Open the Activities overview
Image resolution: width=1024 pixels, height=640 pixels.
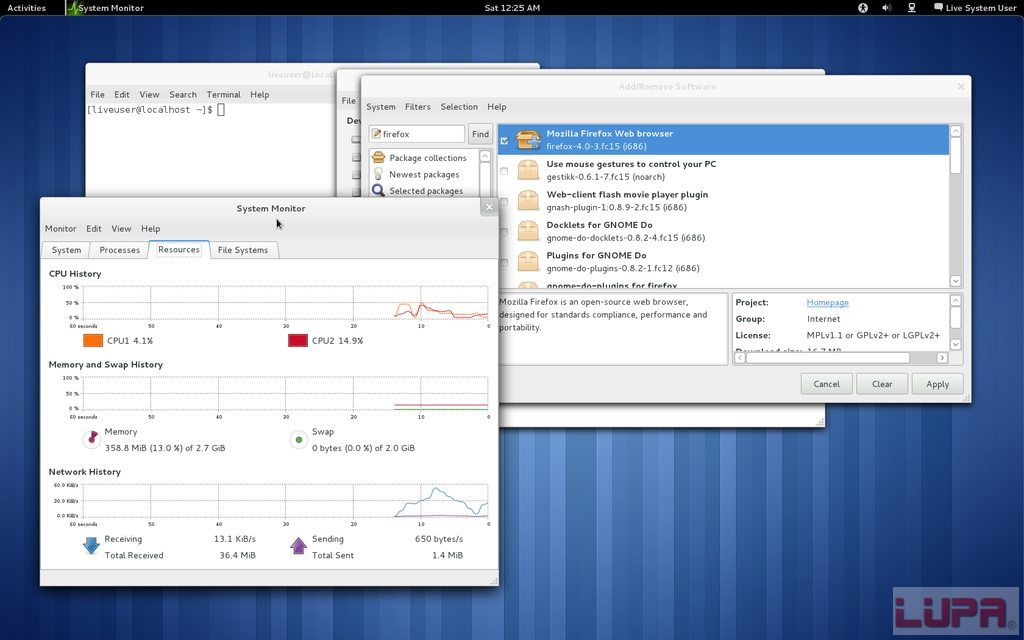click(26, 8)
